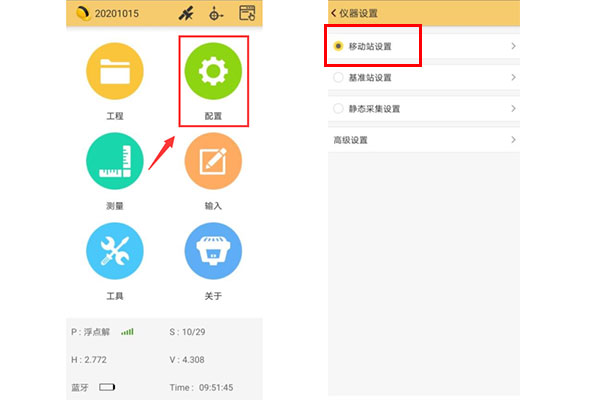This screenshot has width=600, height=400.
Task: Select the 移动站设置 radio button
Action: click(x=339, y=46)
